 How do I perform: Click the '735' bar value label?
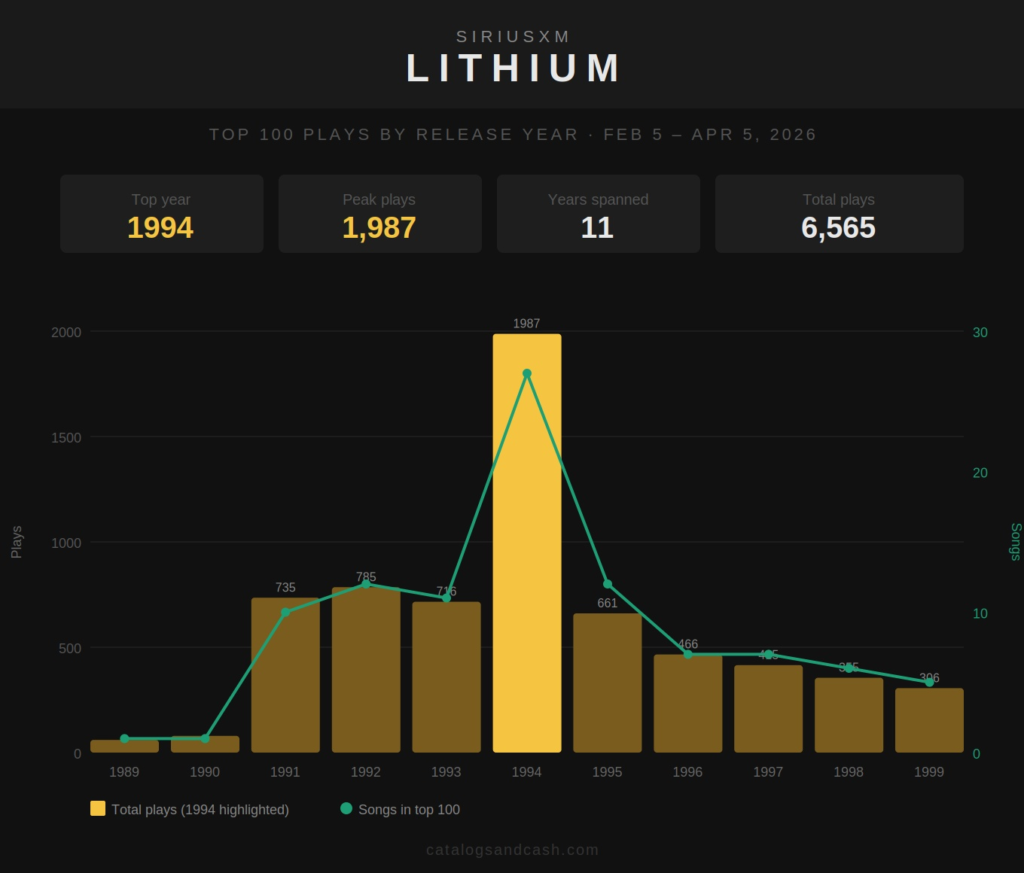point(285,587)
